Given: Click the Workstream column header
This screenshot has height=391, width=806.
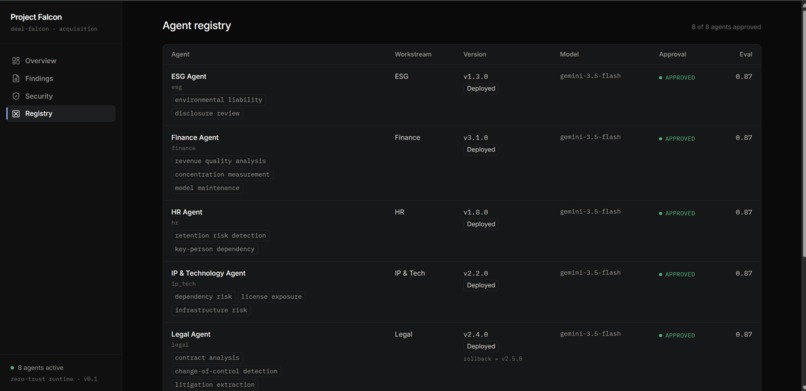Looking at the screenshot, I should [x=413, y=54].
